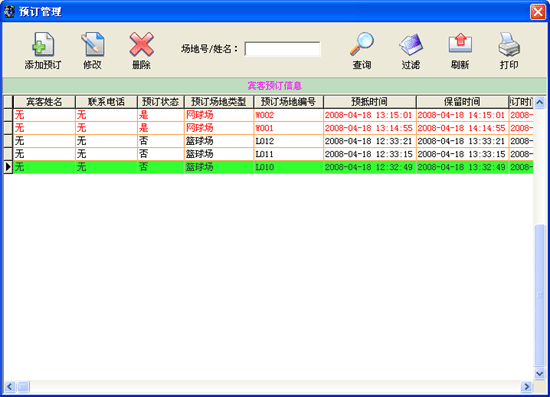Click the vertical scrollbar thumb
550x397 pixels.
click(539, 295)
